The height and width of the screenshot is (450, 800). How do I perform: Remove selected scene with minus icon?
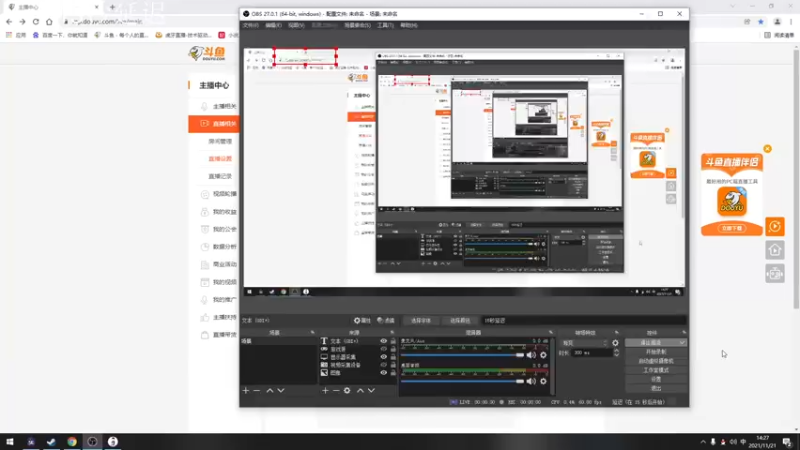(x=257, y=390)
